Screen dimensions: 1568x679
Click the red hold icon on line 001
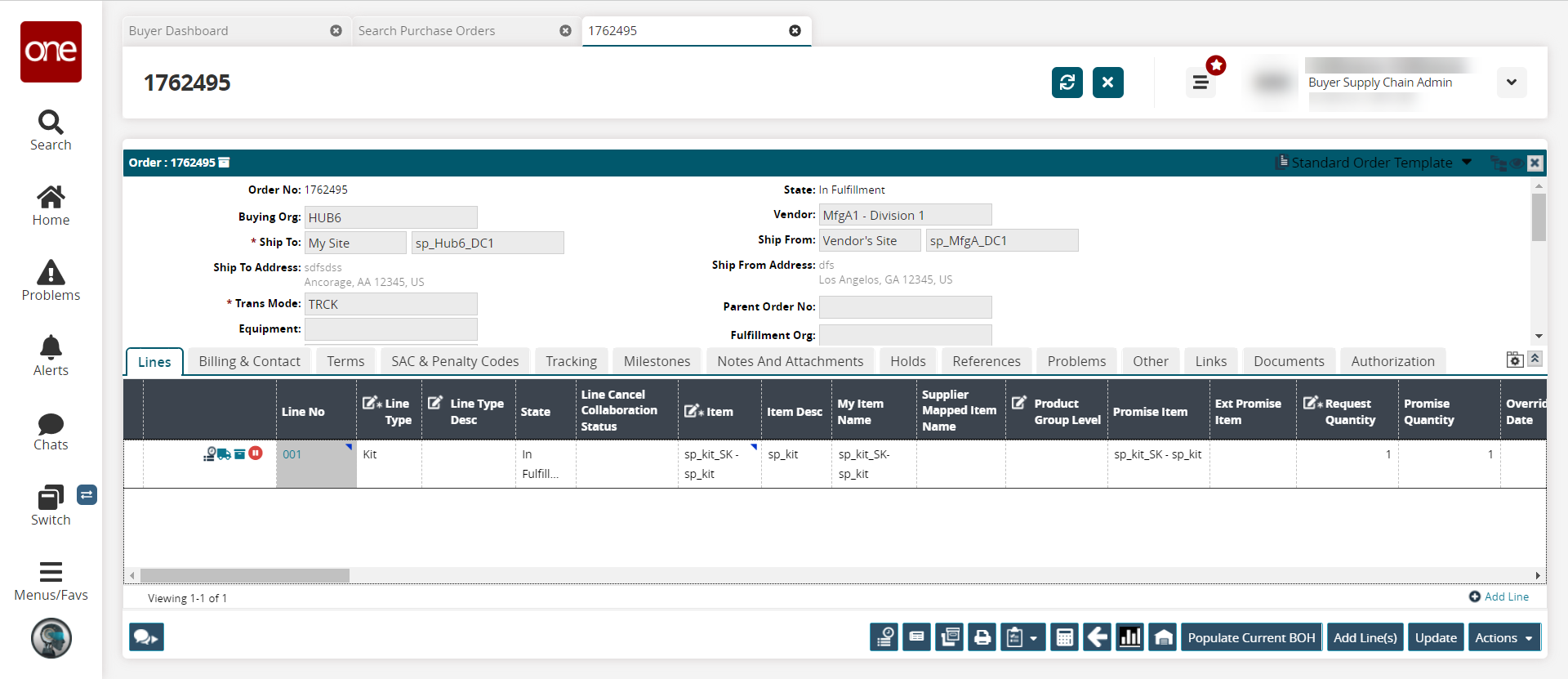(256, 453)
